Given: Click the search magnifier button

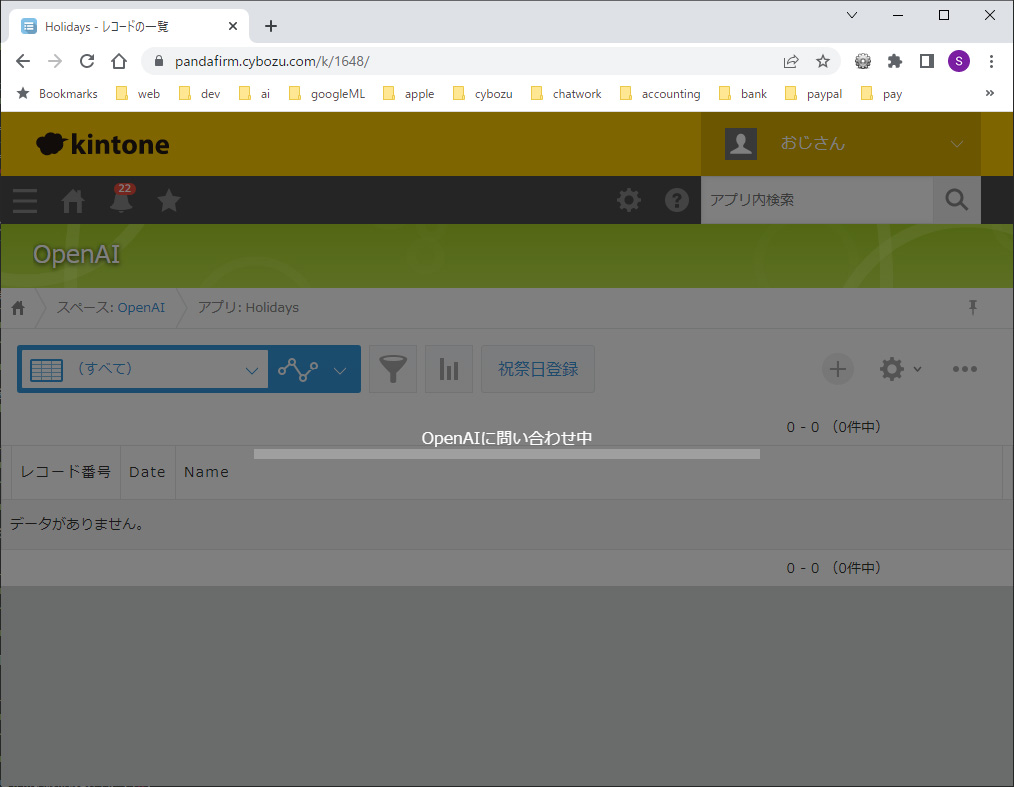Looking at the screenshot, I should pos(956,200).
